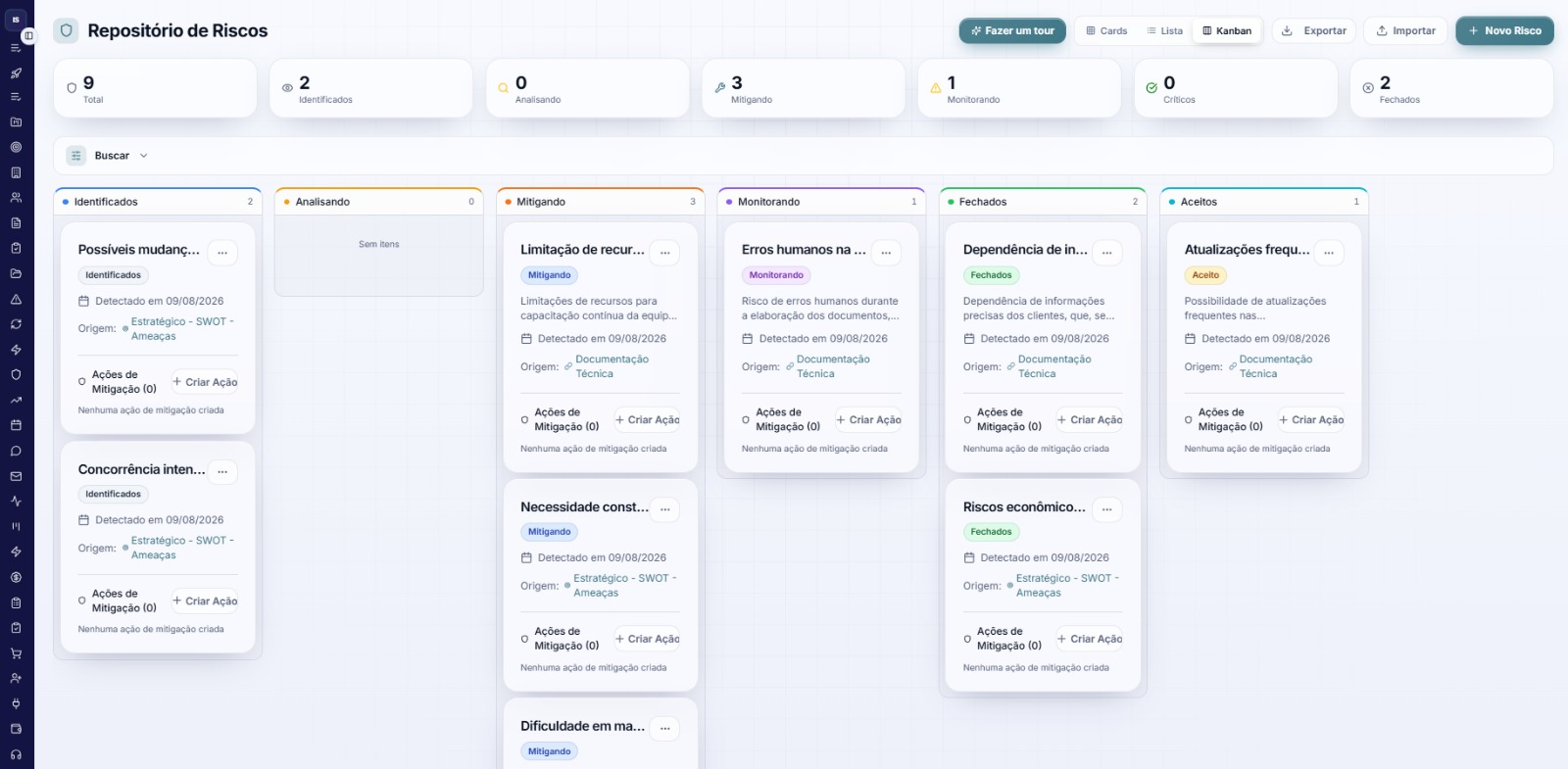This screenshot has width=1568, height=769.
Task: Click the rocket icon in the sidebar
Action: (x=16, y=72)
